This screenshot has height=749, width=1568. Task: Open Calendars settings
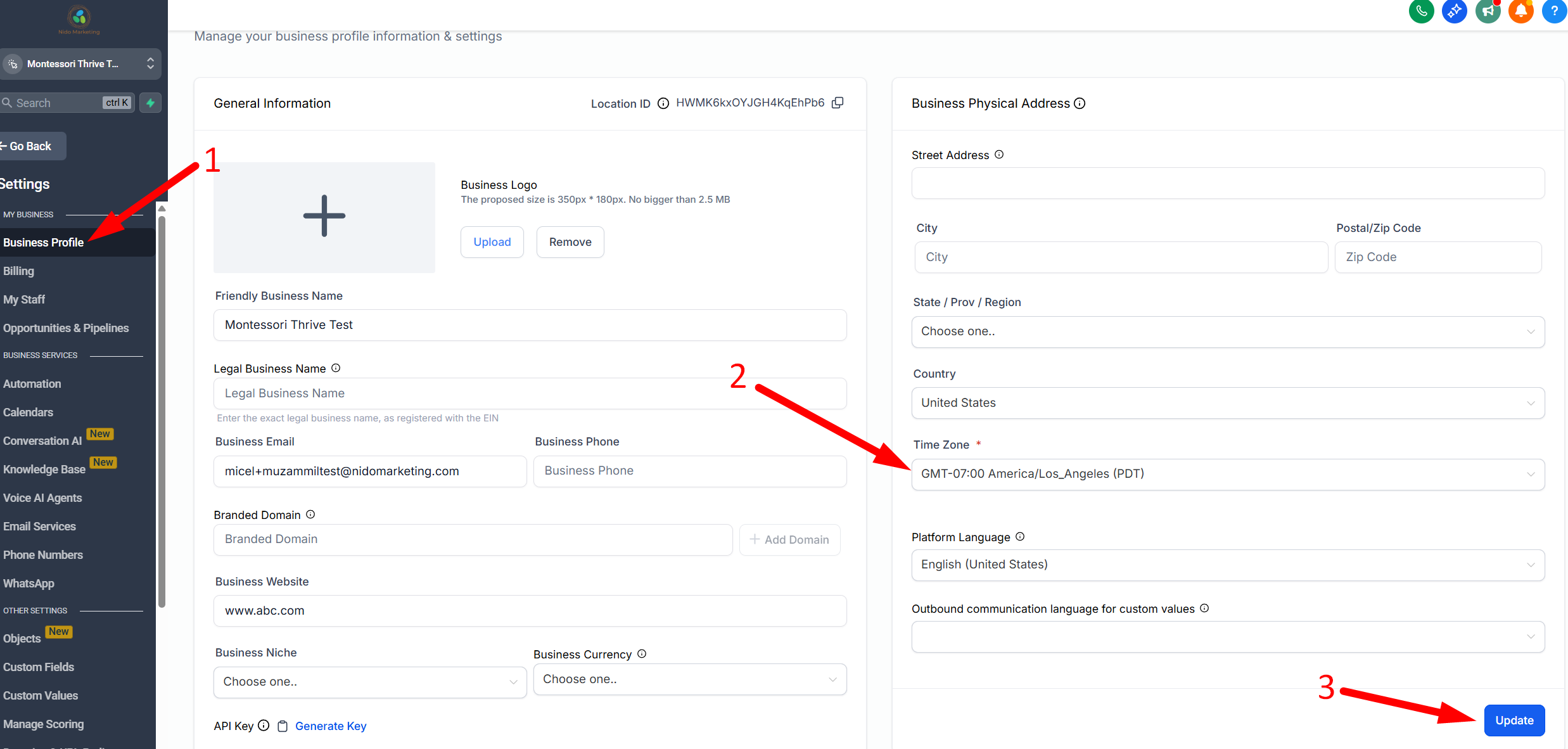29,412
